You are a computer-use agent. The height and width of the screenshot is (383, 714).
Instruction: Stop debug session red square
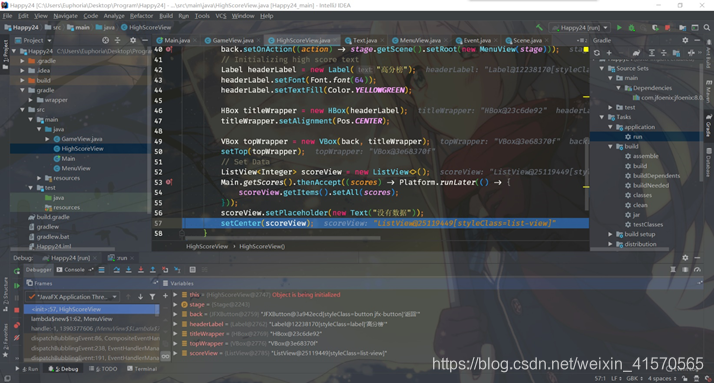click(x=17, y=310)
